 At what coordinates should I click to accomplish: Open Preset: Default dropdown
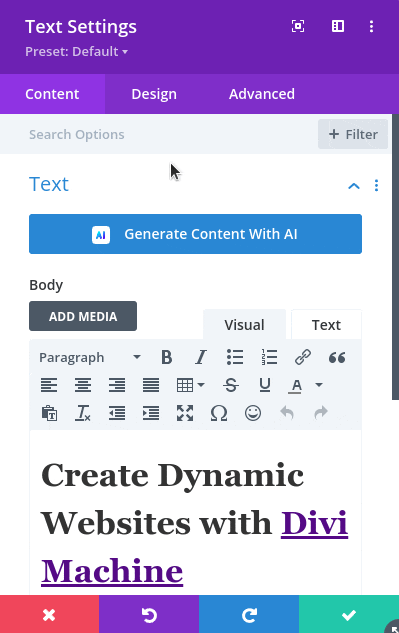coord(76,52)
